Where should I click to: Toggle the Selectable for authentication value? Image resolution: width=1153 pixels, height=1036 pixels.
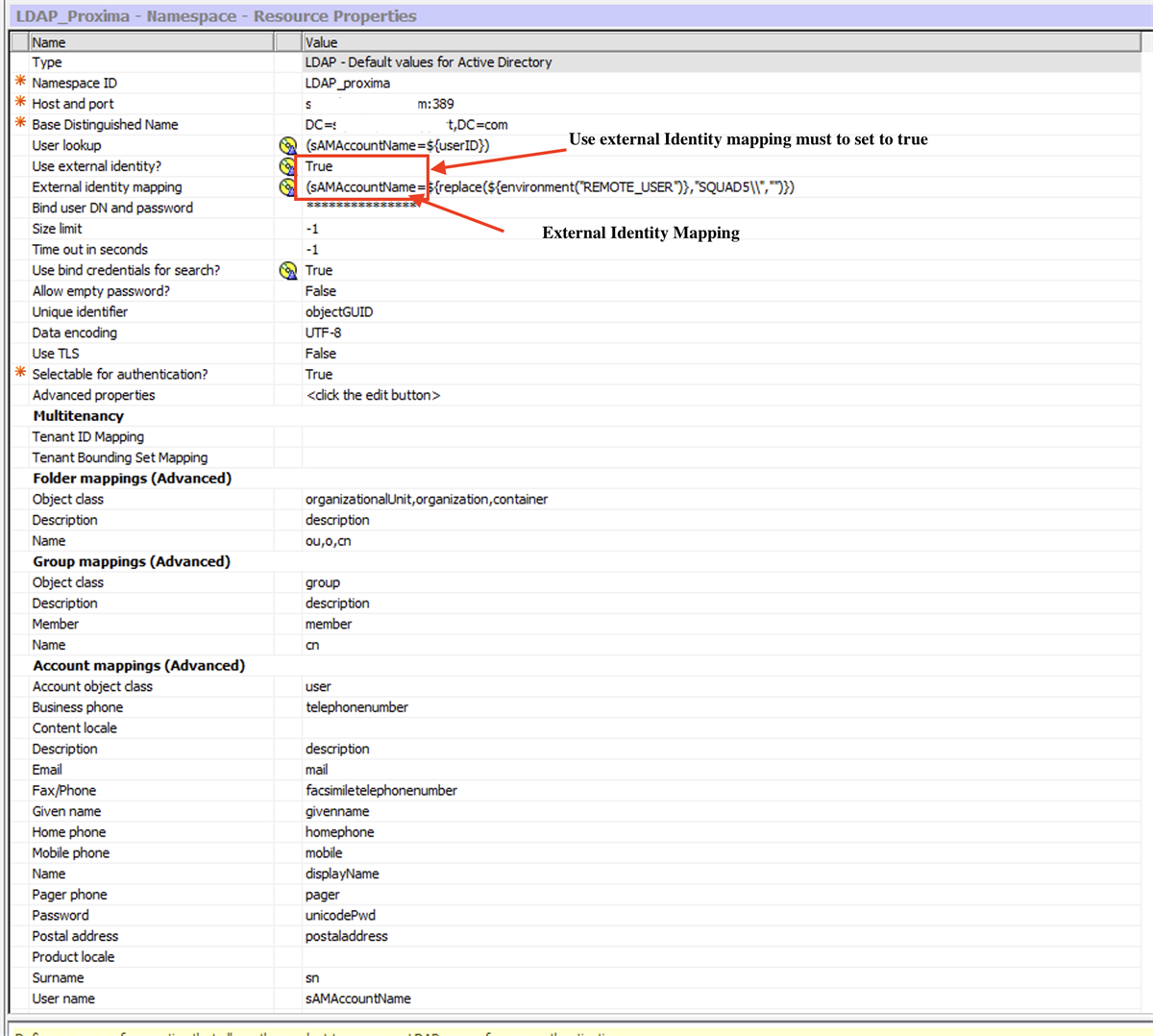point(317,374)
